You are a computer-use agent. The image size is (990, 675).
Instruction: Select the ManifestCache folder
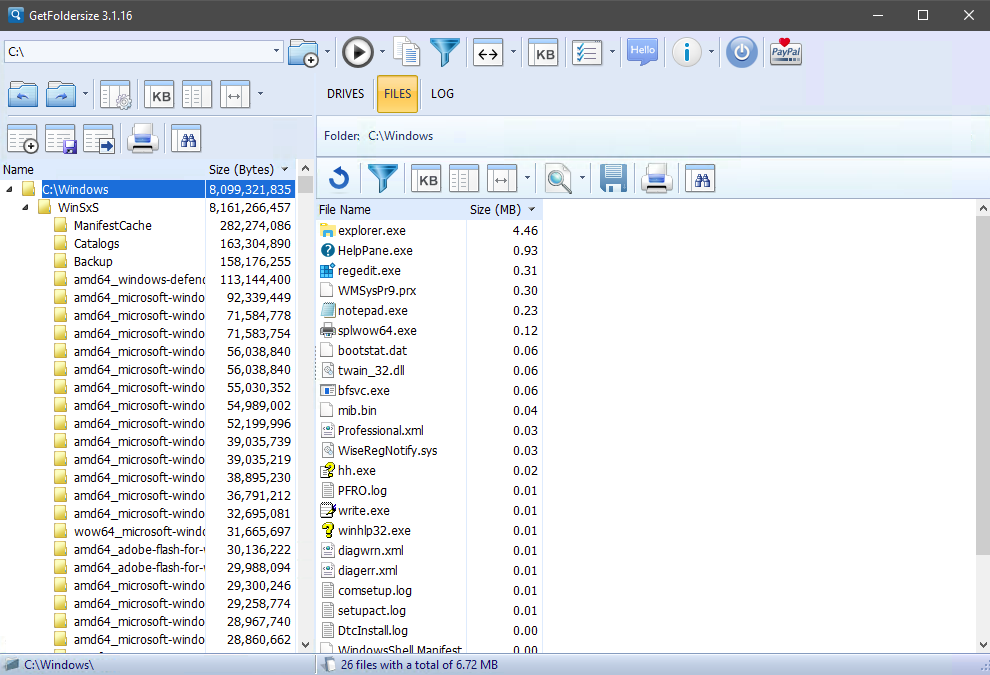click(x=112, y=225)
